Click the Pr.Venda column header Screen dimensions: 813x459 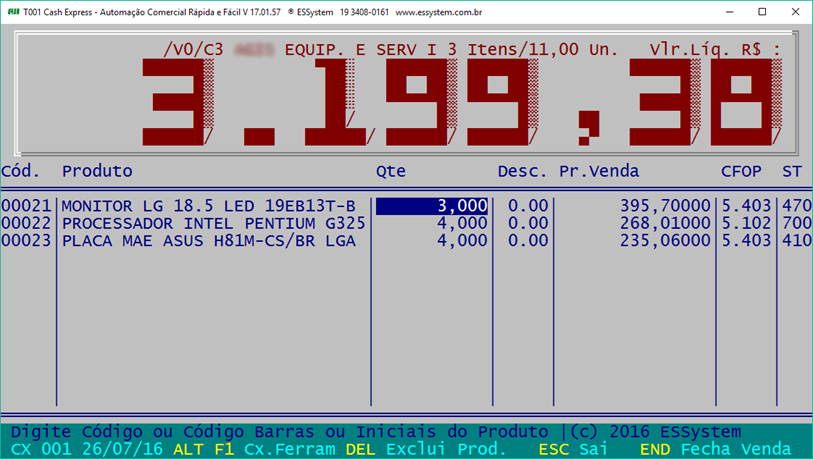coord(598,171)
